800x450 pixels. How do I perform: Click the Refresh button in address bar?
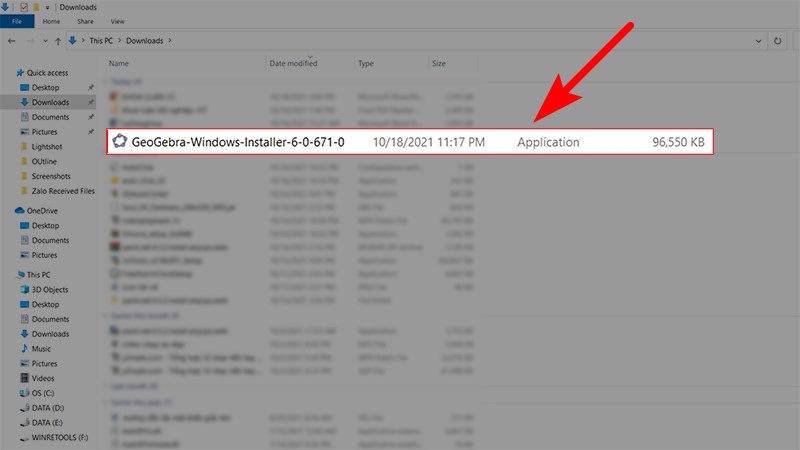(x=778, y=41)
